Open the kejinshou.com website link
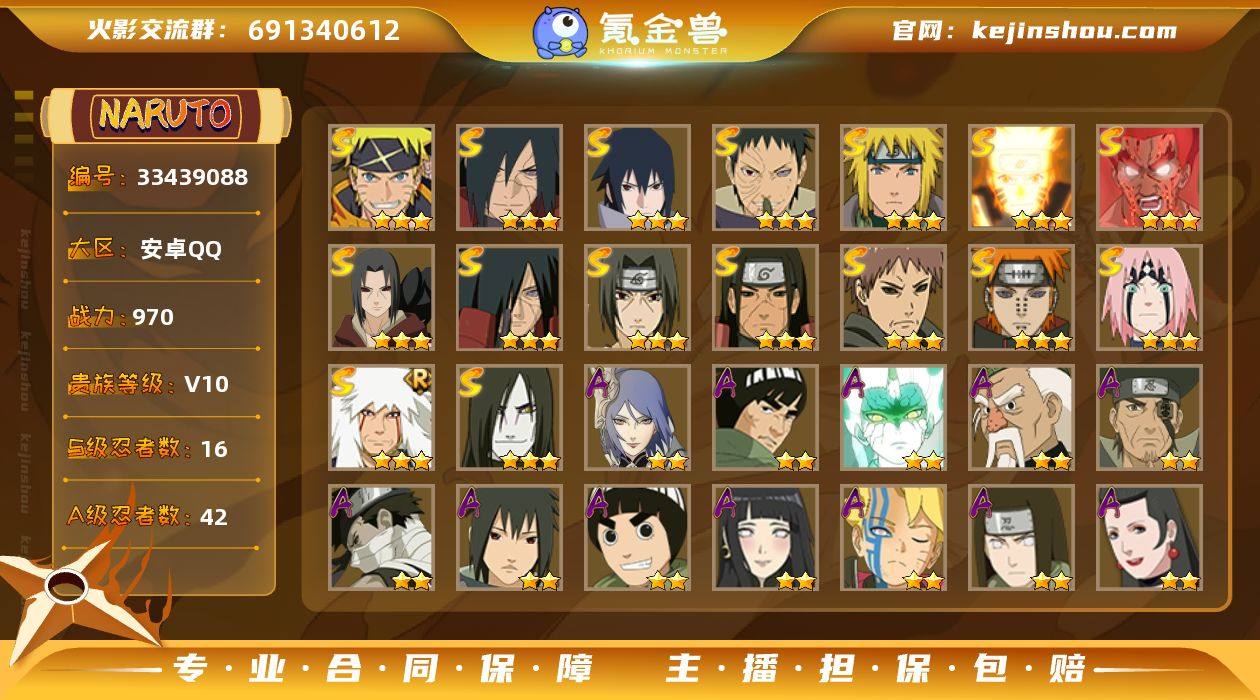1260x700 pixels. click(1074, 30)
